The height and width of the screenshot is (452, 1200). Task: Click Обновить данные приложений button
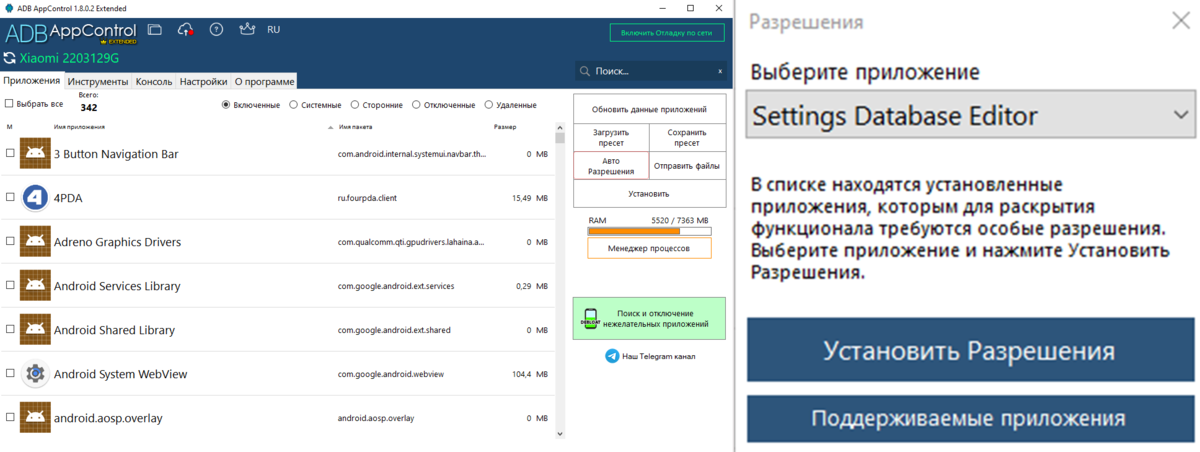click(649, 109)
